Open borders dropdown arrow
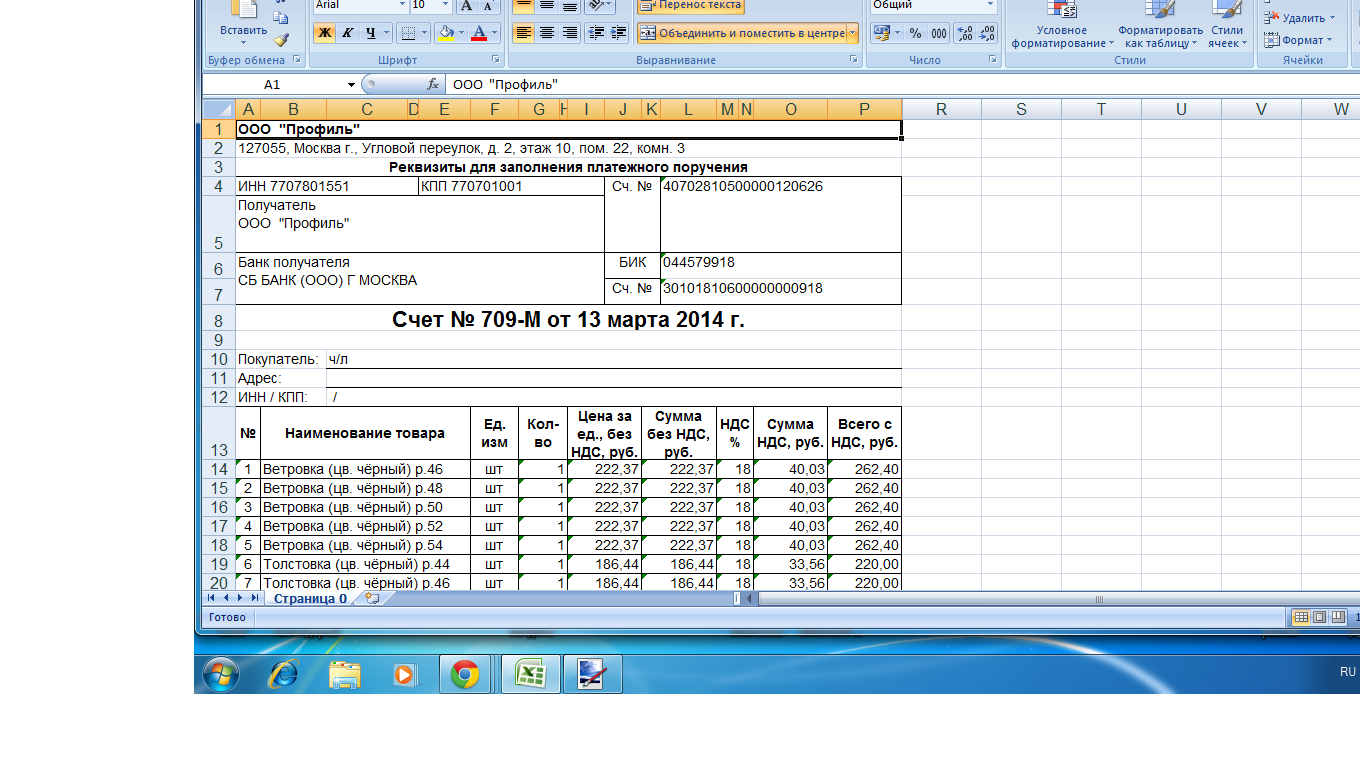The height and width of the screenshot is (768, 1360). 424,33
